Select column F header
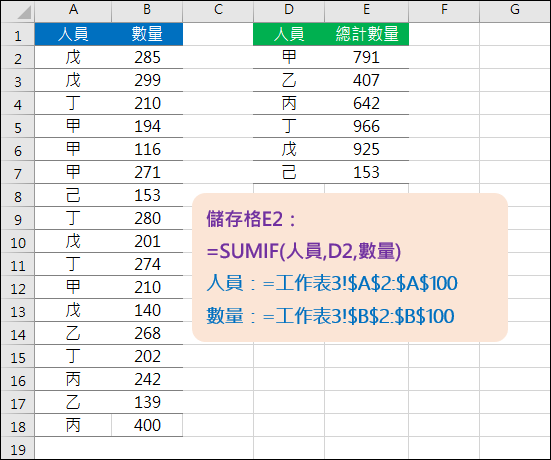The image size is (551, 460). (444, 11)
